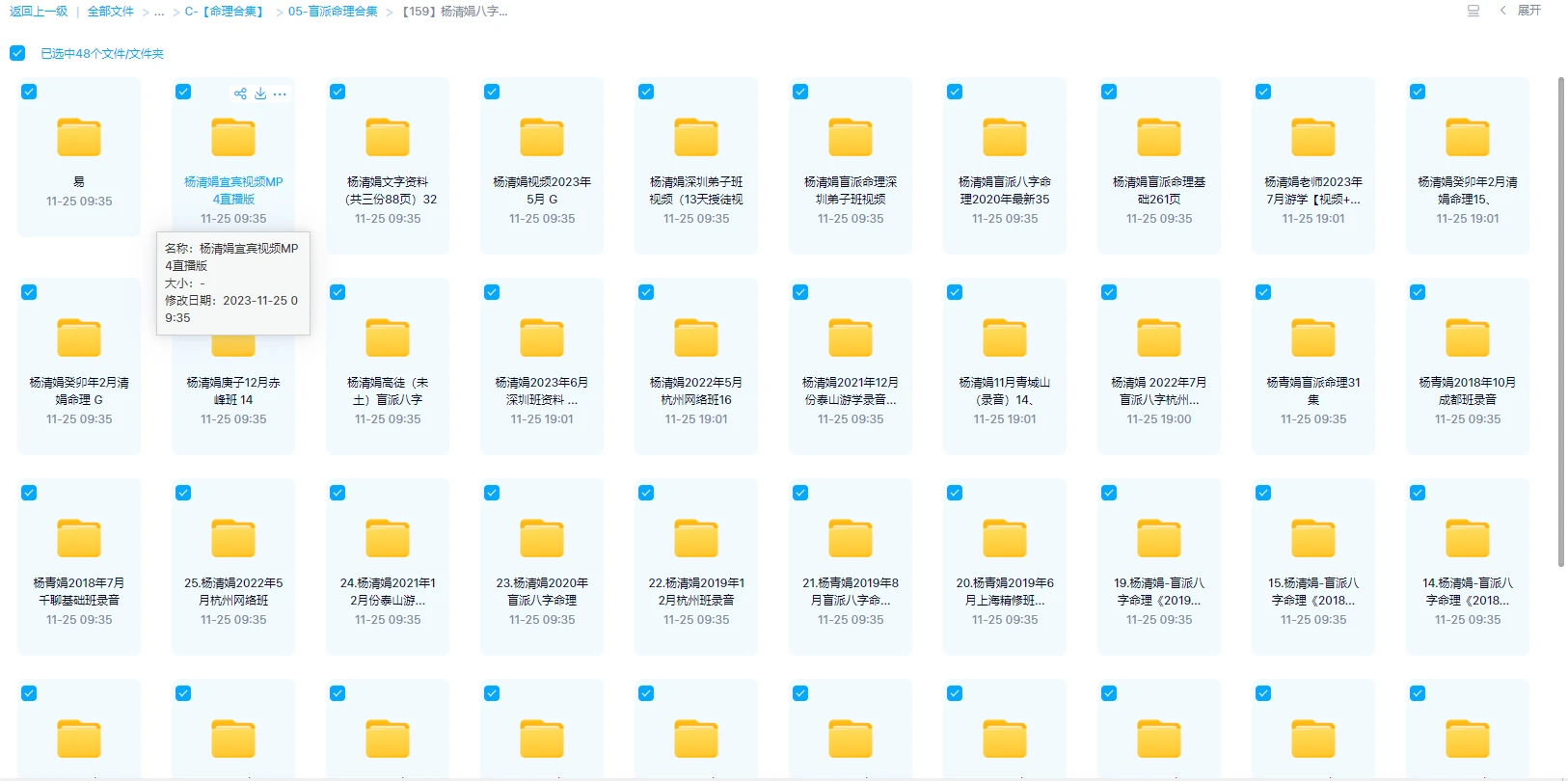Open the more options ellipsis on the hovered folder

[280, 94]
